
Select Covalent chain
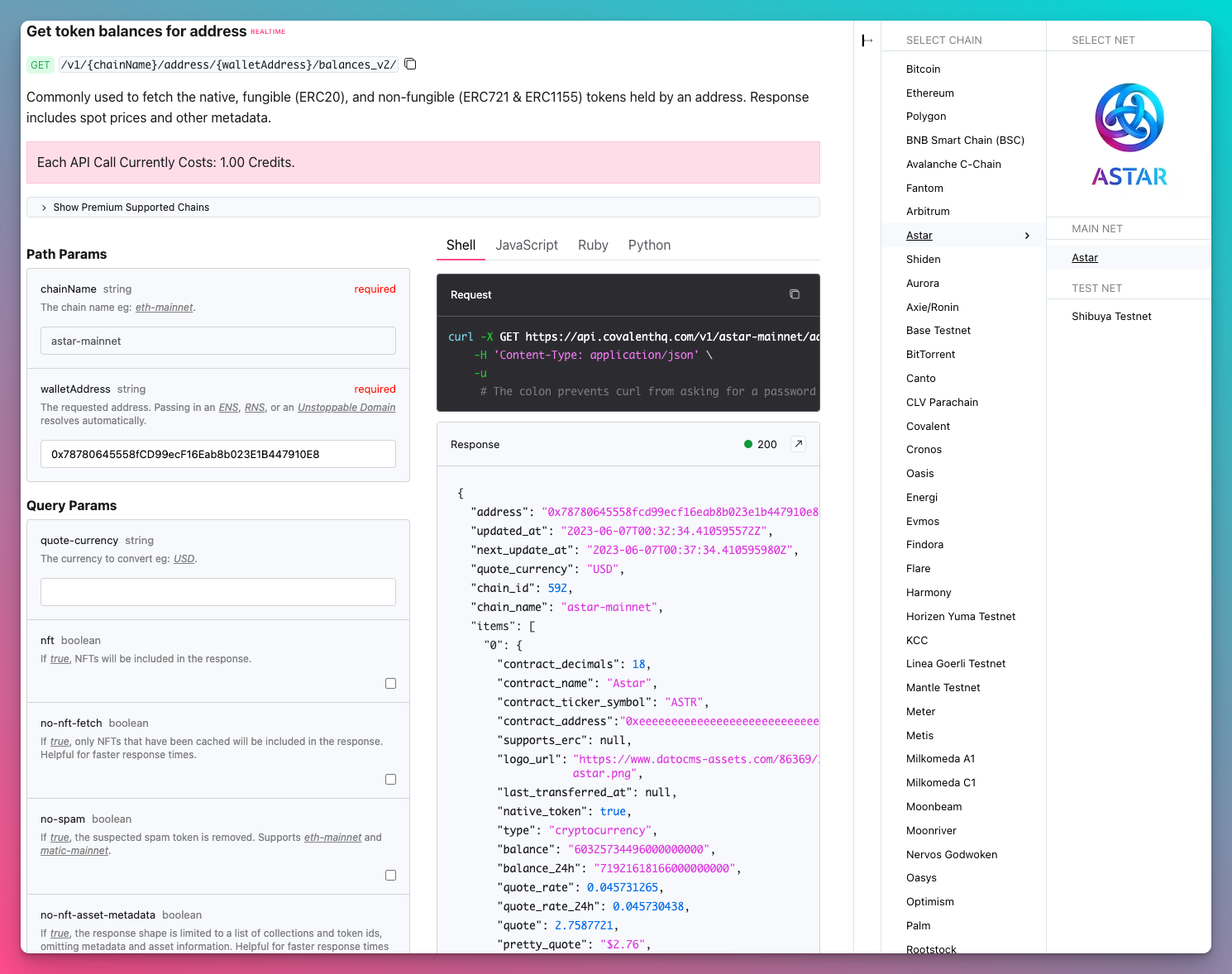pos(928,427)
